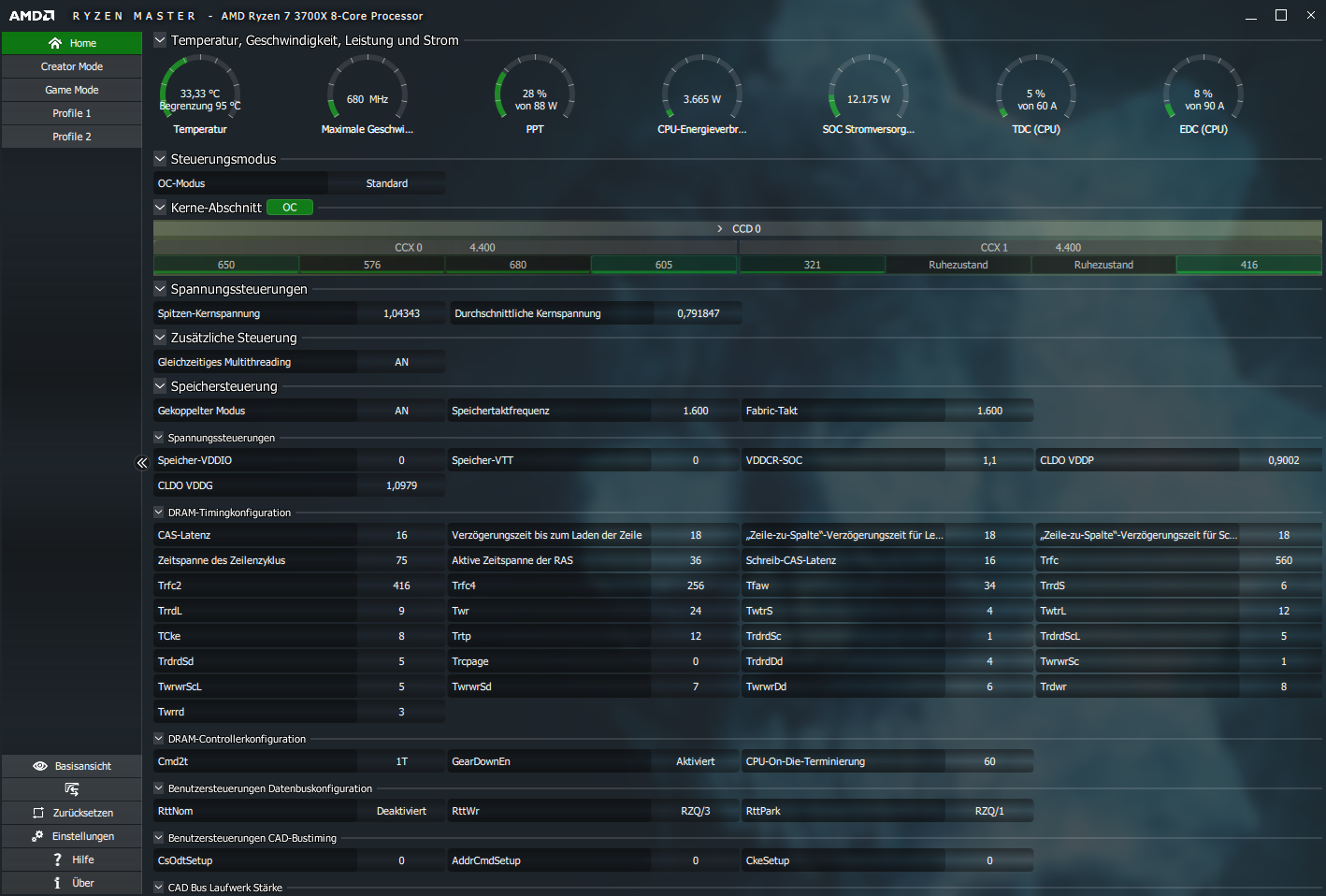The width and height of the screenshot is (1326, 896).
Task: Collapse Benutzersteuerungen Datenbuskonfiguration subsection
Action: click(159, 788)
